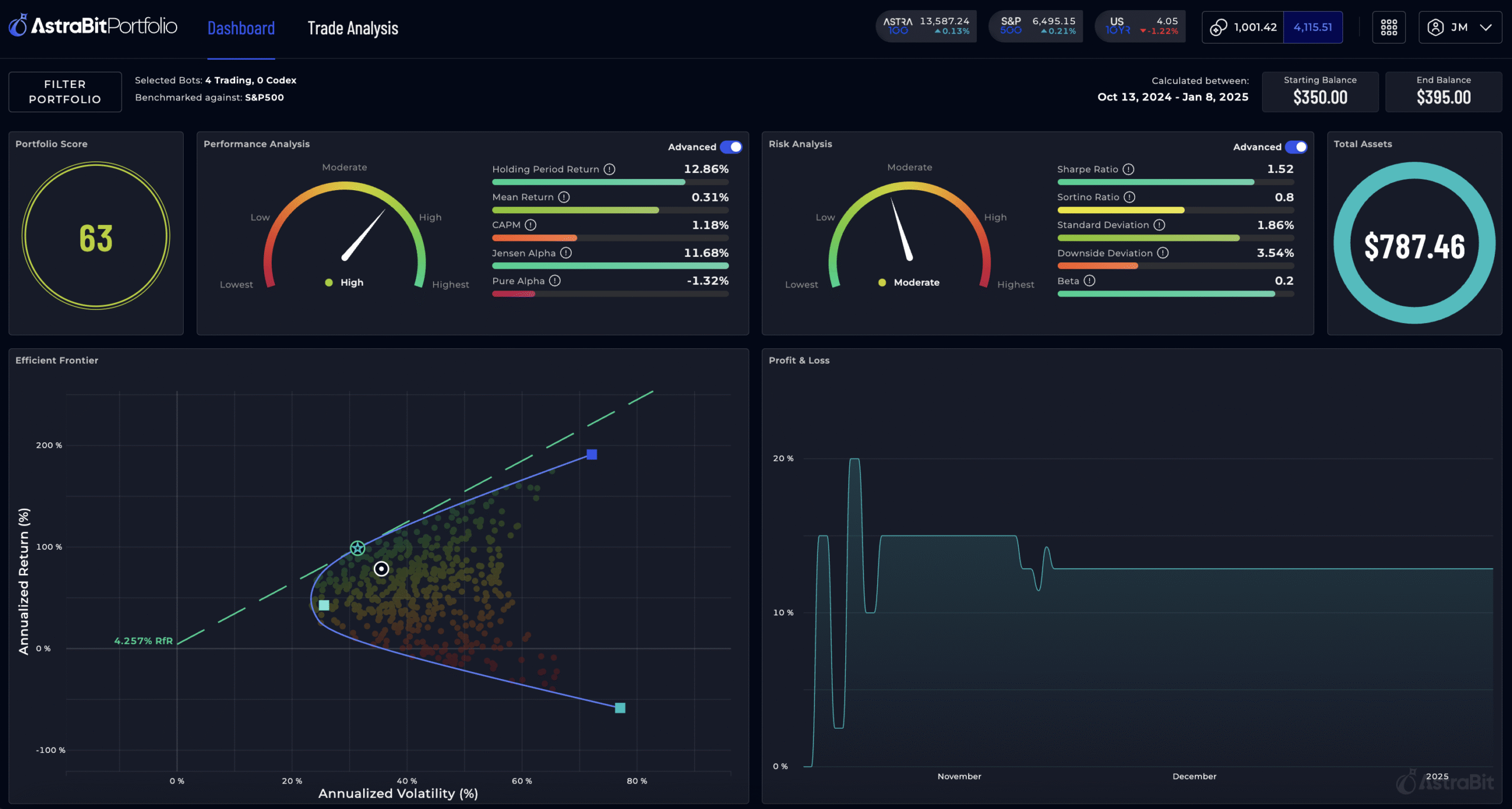Image resolution: width=1512 pixels, height=809 pixels.
Task: Toggle Performance Analysis Advanced switch
Action: [x=731, y=147]
